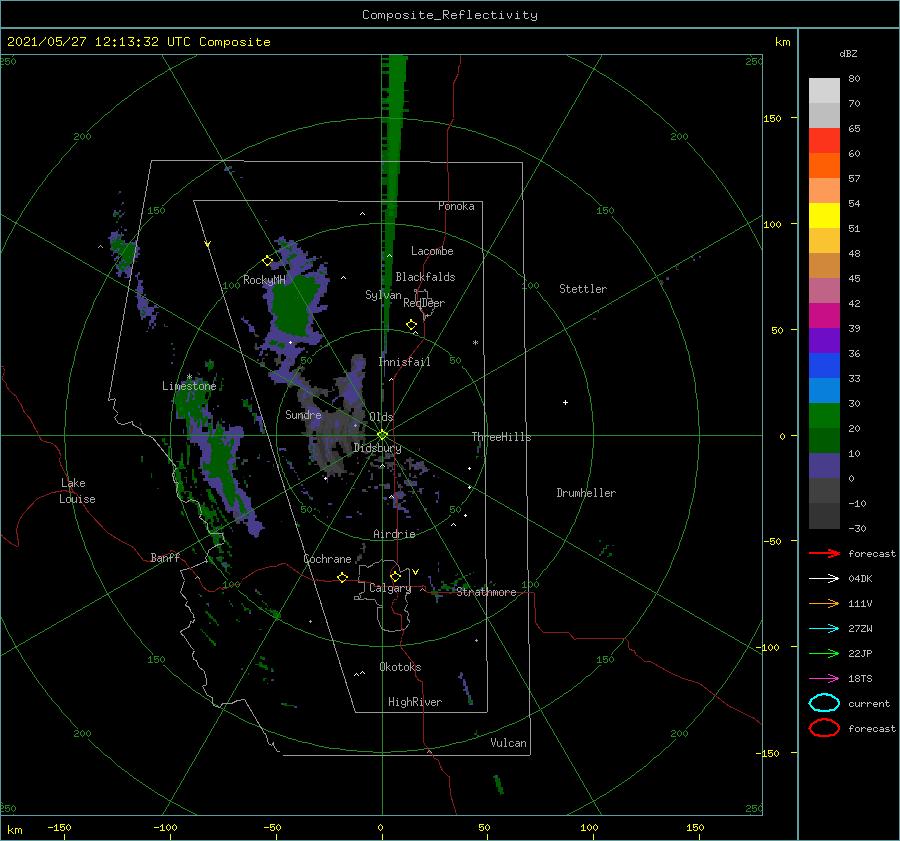The image size is (900, 841).
Task: Select the Okotoks label
Action: [400, 667]
